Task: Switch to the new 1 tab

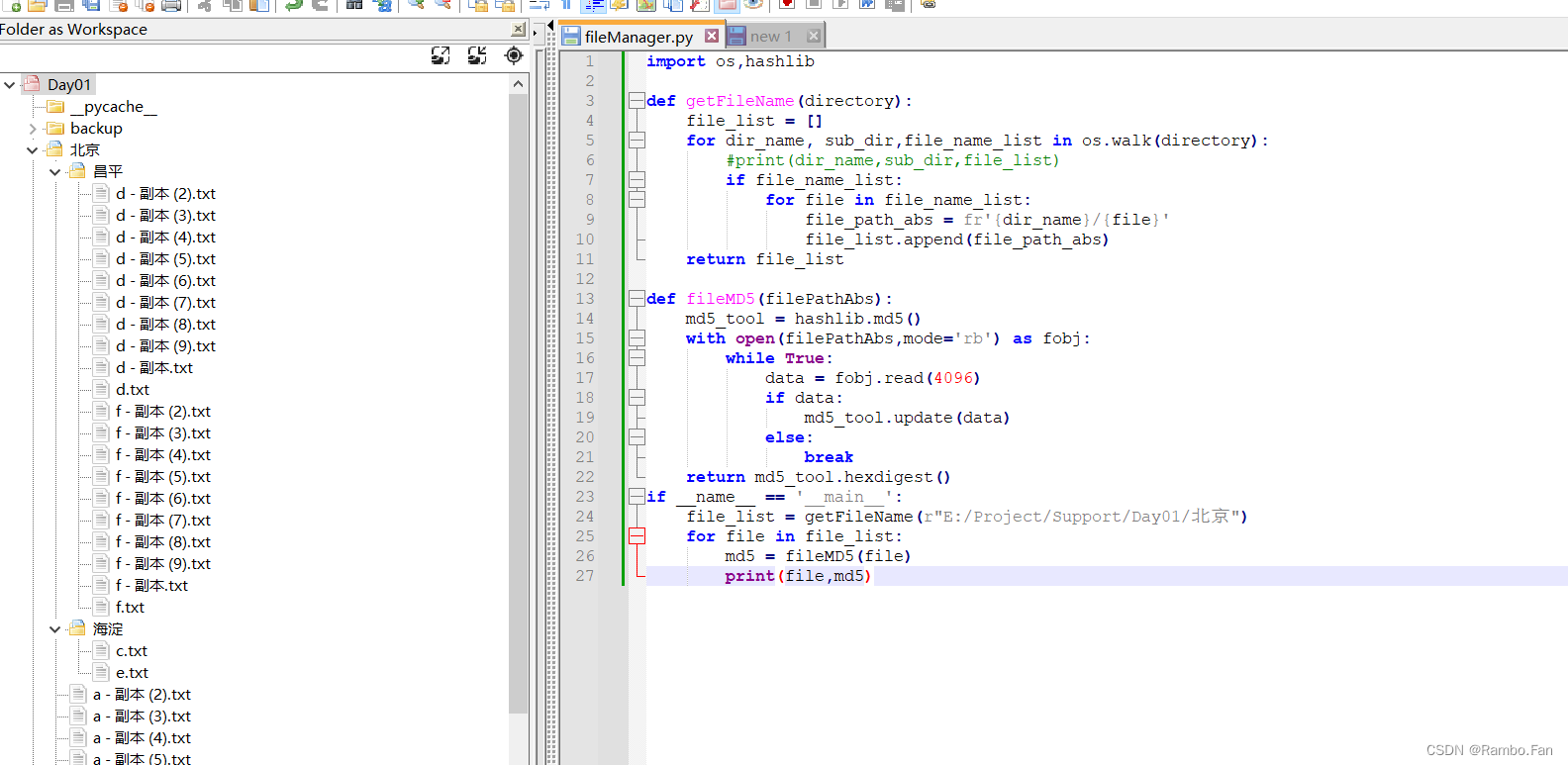Action: [771, 37]
